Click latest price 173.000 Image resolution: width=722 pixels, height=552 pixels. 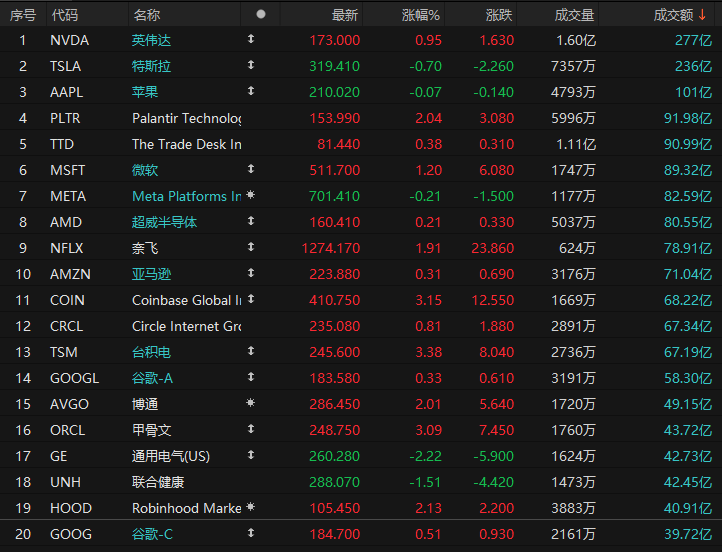pos(334,41)
